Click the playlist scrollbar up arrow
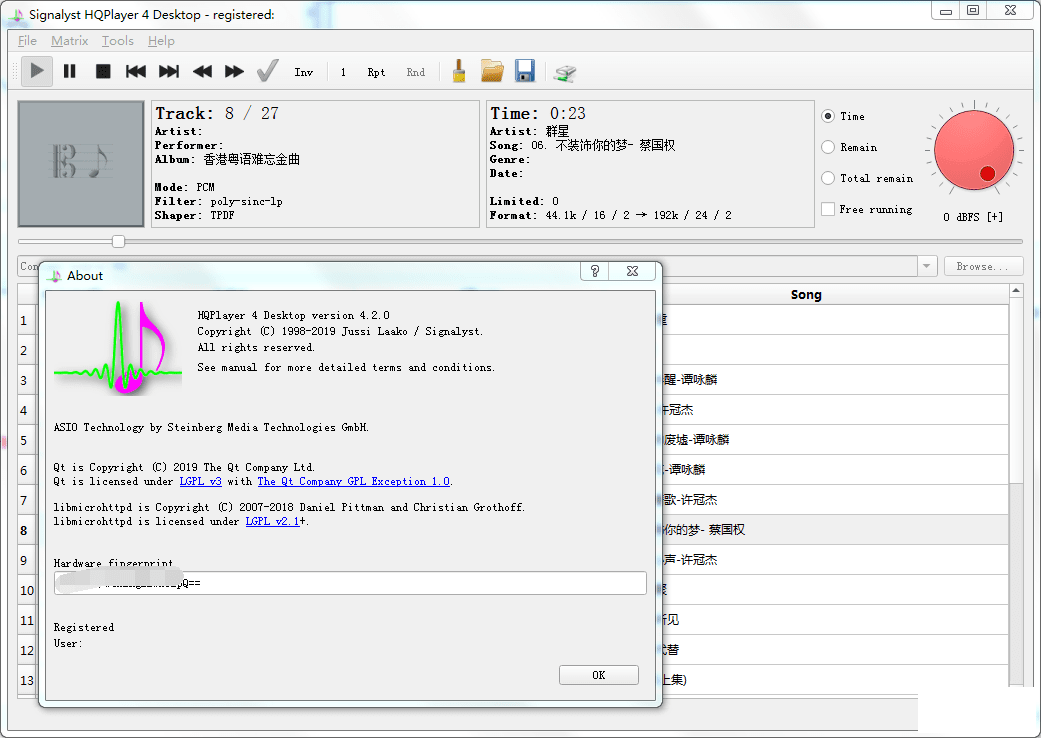The width and height of the screenshot is (1041, 738). tap(1016, 291)
